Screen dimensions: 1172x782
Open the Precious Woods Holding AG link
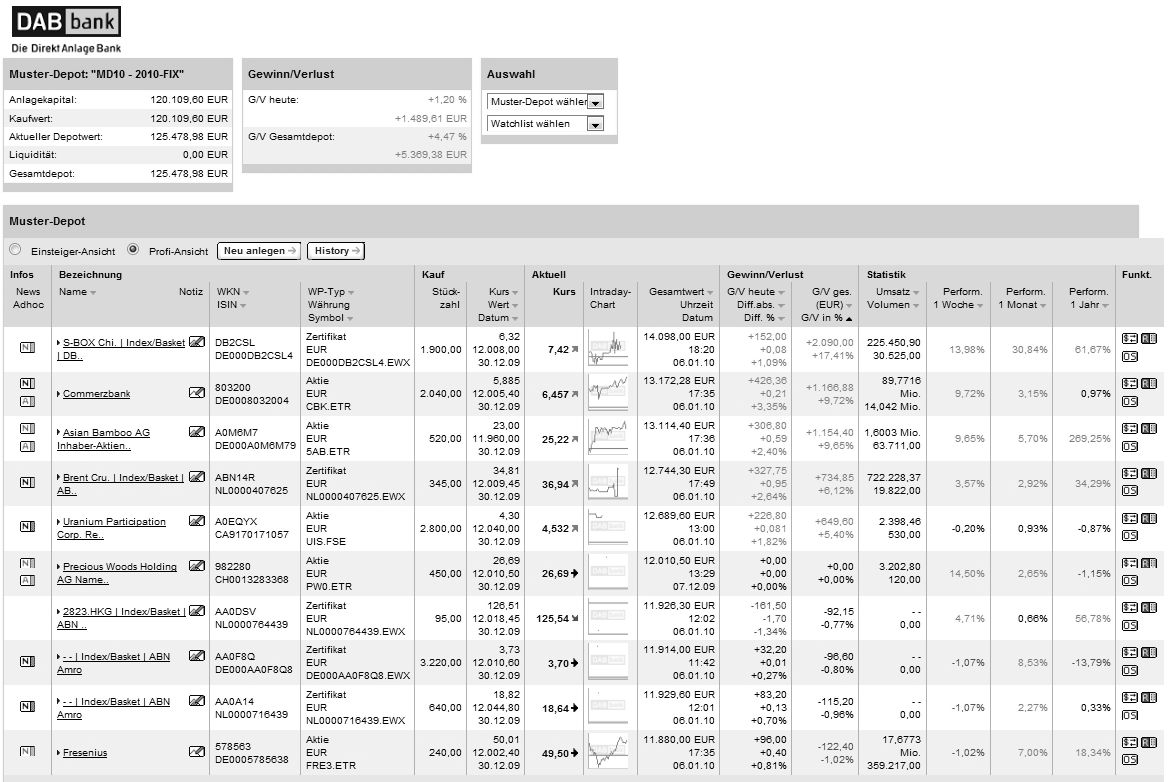tap(117, 573)
